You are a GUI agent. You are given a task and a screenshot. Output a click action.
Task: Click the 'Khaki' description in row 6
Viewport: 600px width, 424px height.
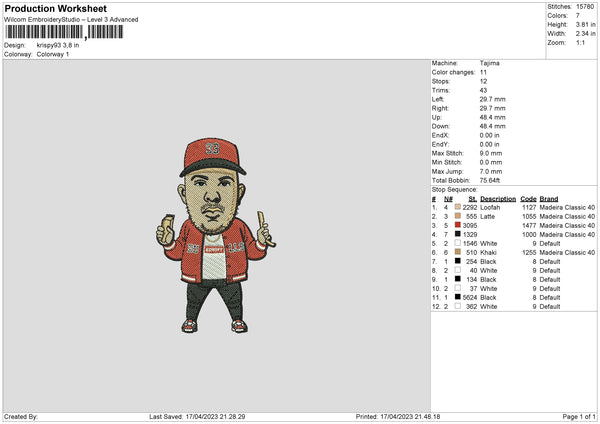pyautogui.click(x=488, y=253)
